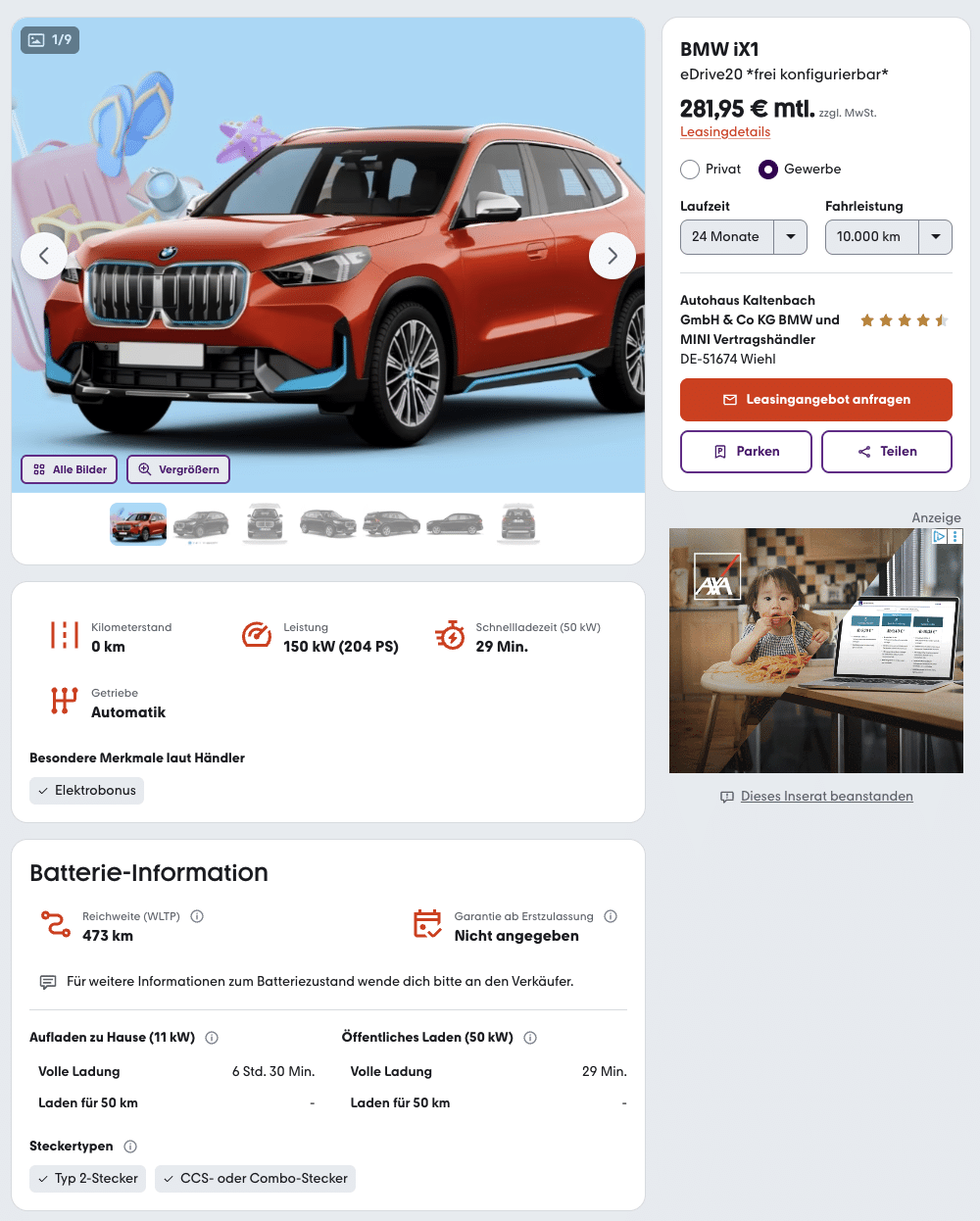Go to the previous car image arrow
The height and width of the screenshot is (1221, 980).
click(x=44, y=256)
